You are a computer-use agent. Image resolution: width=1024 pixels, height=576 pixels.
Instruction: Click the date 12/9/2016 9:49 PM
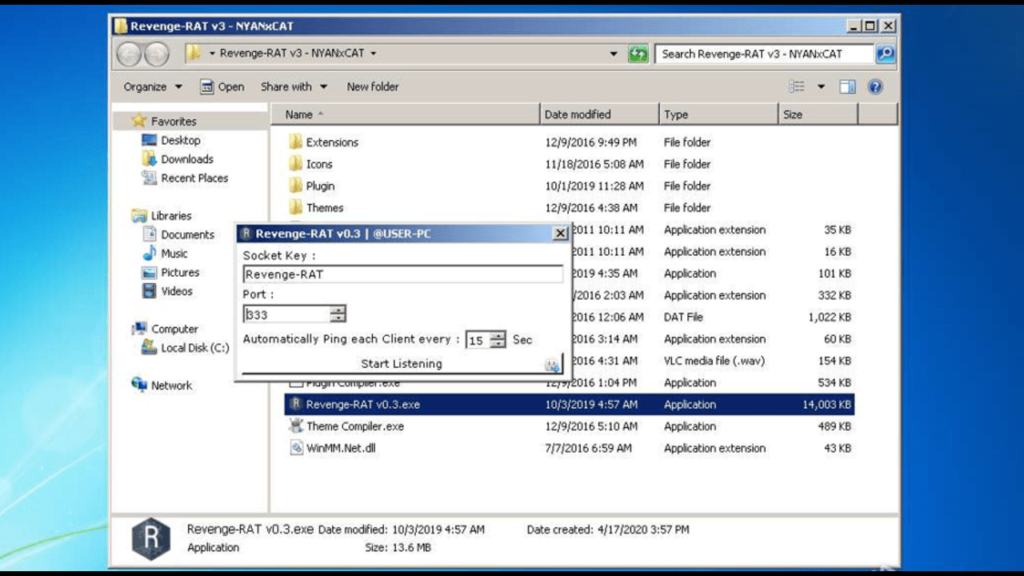click(591, 142)
